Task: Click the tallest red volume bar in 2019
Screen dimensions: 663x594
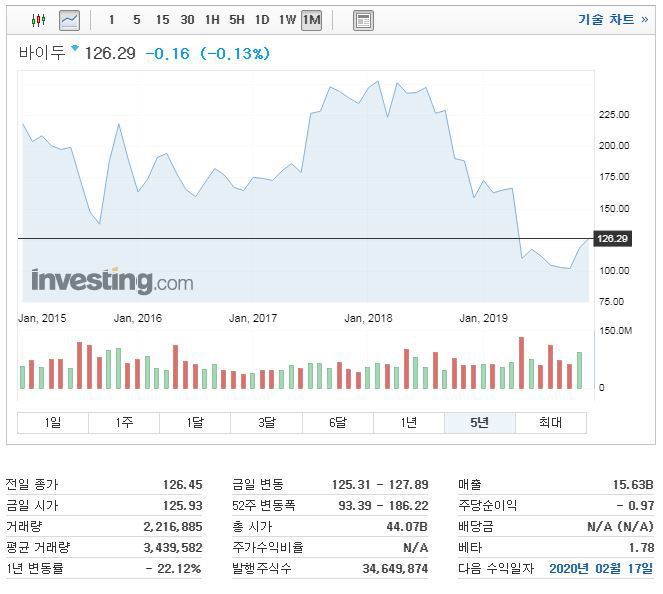Action: coord(521,363)
